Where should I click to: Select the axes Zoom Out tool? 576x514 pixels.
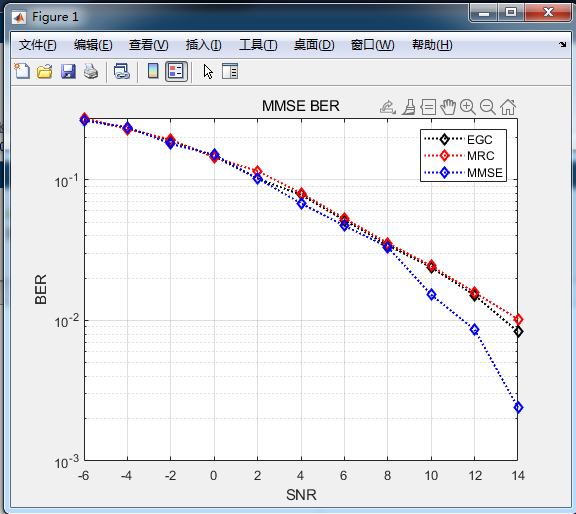tap(488, 107)
